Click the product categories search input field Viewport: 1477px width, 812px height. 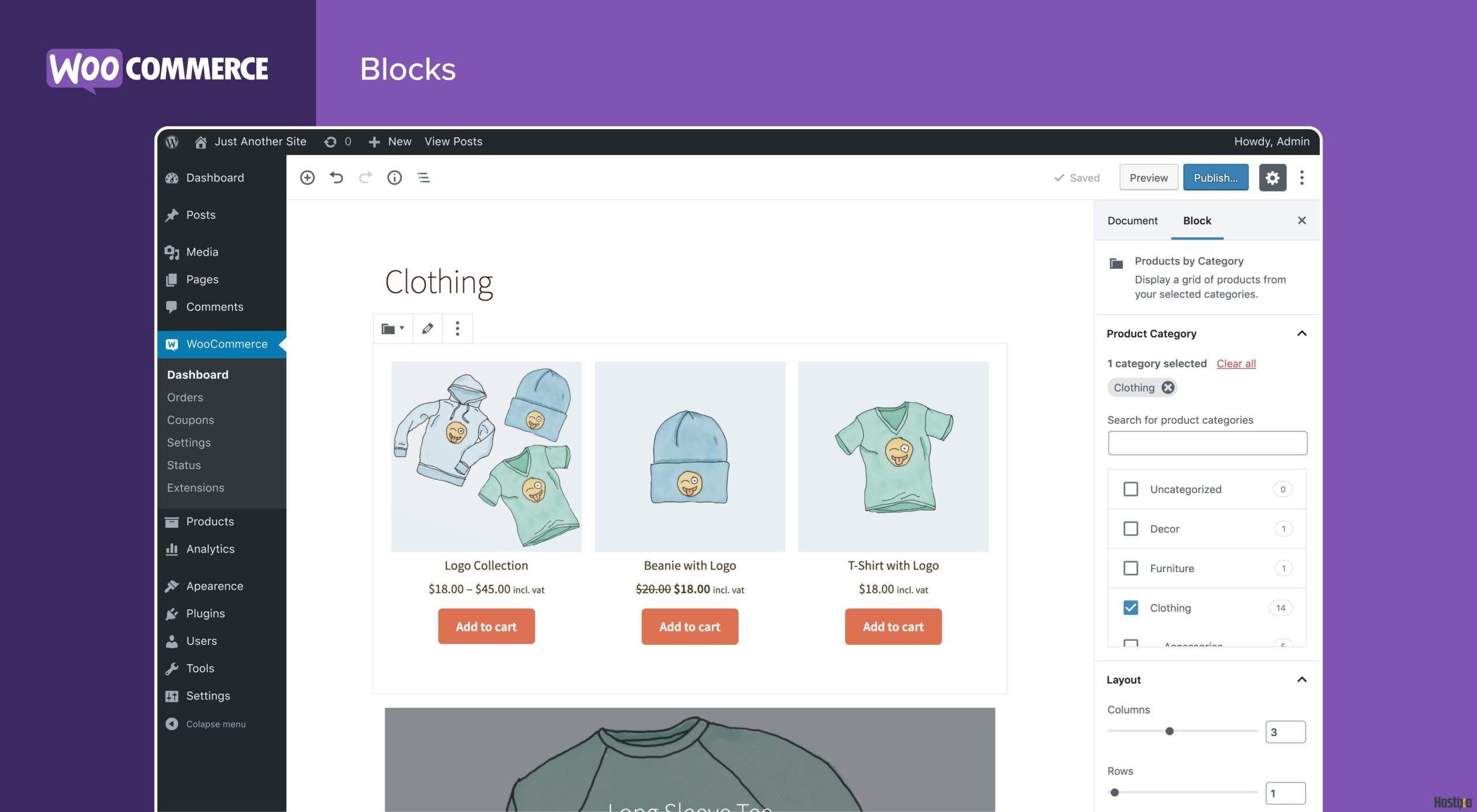1206,442
